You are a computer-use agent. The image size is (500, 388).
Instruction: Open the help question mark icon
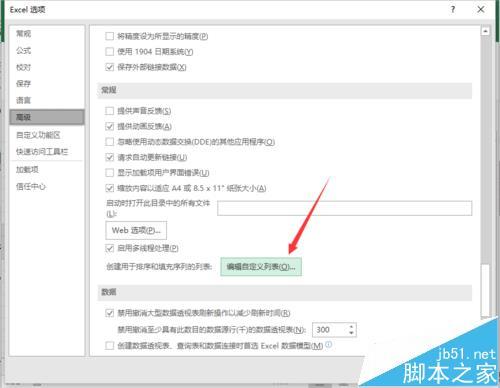pyautogui.click(x=453, y=10)
